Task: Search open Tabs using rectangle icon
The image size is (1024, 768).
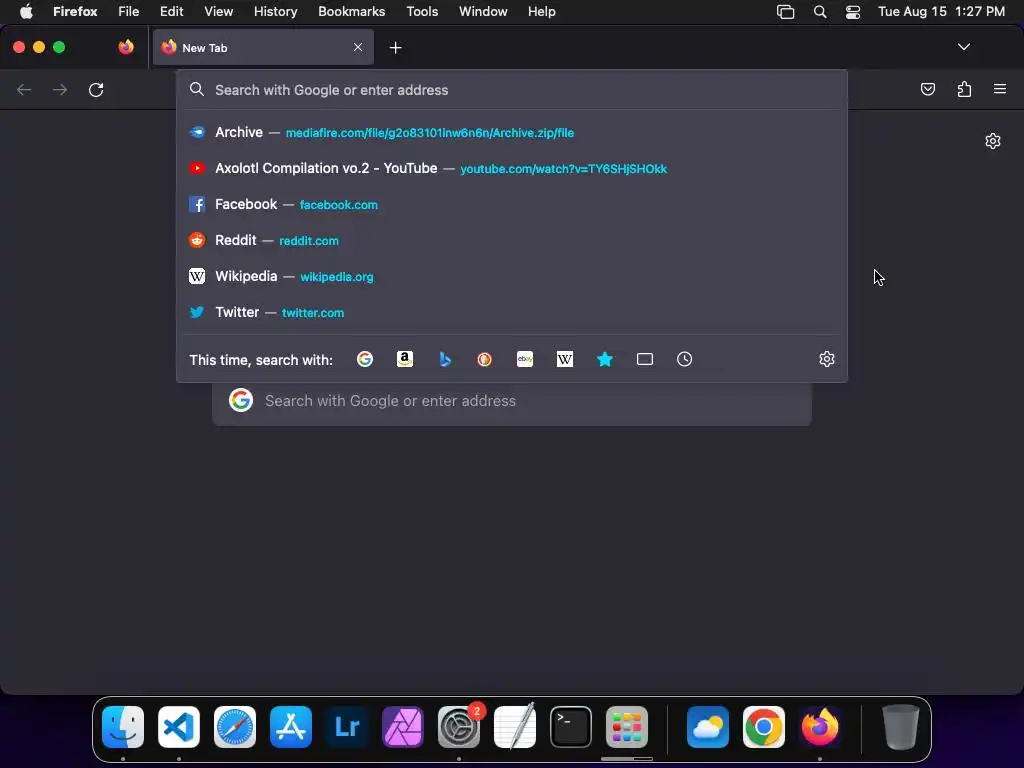Action: click(x=645, y=359)
